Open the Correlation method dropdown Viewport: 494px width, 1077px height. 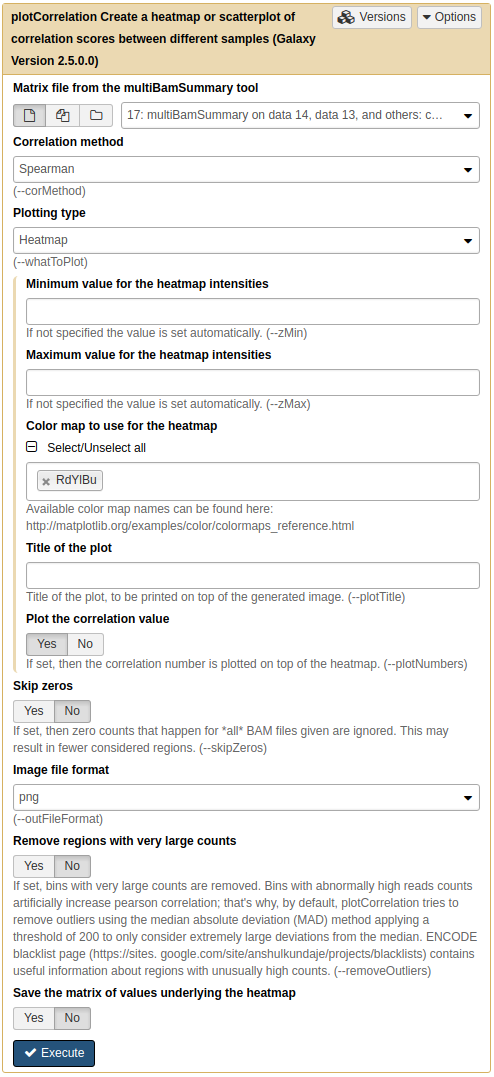(247, 169)
